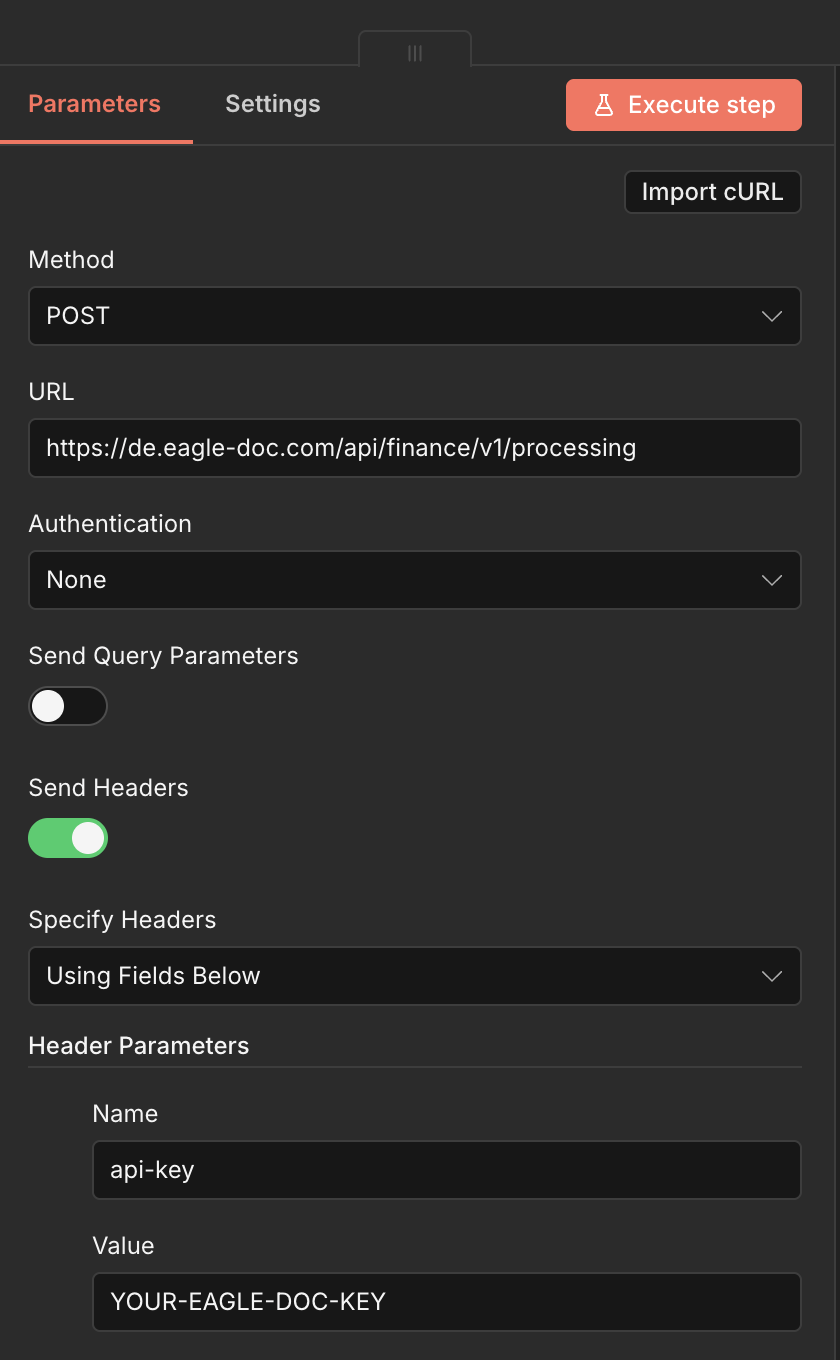The height and width of the screenshot is (1360, 840).
Task: Click the chevron on the Authentication selector
Action: [771, 580]
